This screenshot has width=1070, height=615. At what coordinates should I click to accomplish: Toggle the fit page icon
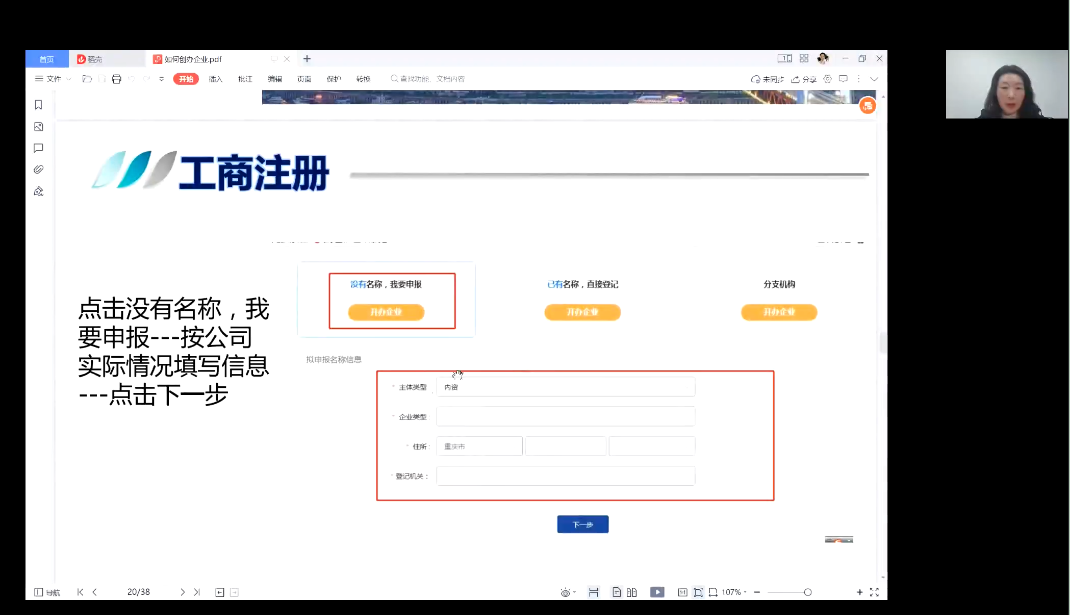(x=698, y=592)
